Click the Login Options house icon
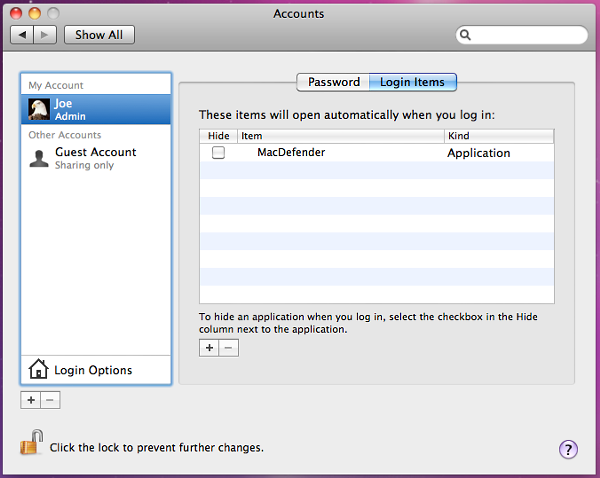The width and height of the screenshot is (600, 478). pyautogui.click(x=38, y=370)
